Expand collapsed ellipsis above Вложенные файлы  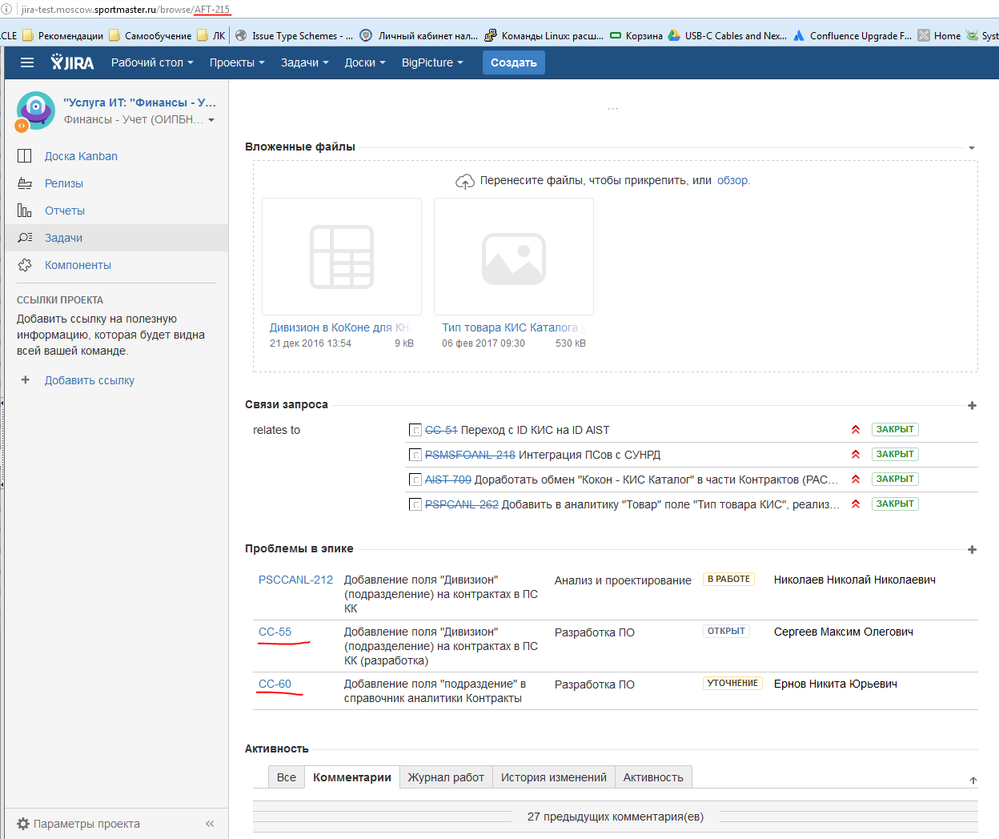point(612,108)
